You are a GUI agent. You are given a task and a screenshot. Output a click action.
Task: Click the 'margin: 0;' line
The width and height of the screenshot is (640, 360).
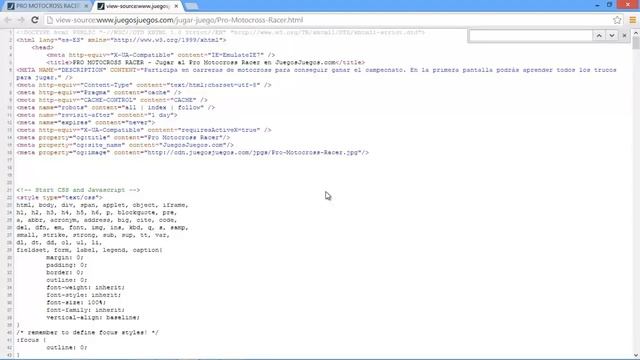coord(64,258)
